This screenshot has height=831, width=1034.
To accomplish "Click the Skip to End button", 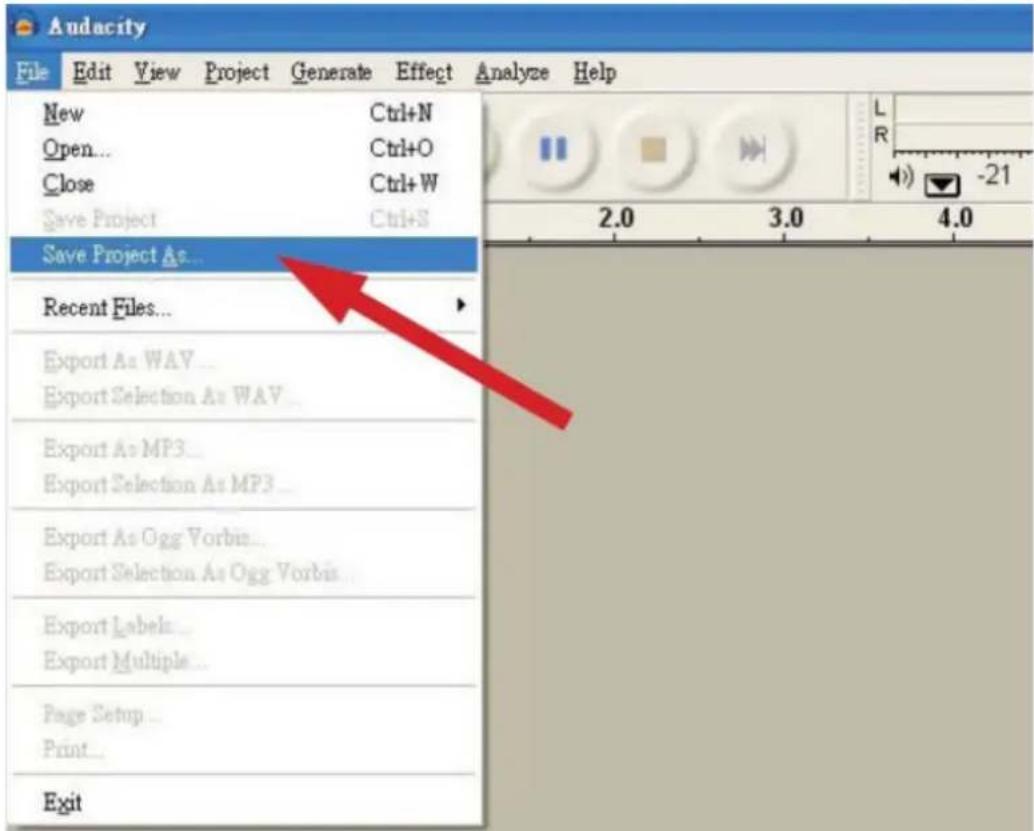I will (x=753, y=149).
